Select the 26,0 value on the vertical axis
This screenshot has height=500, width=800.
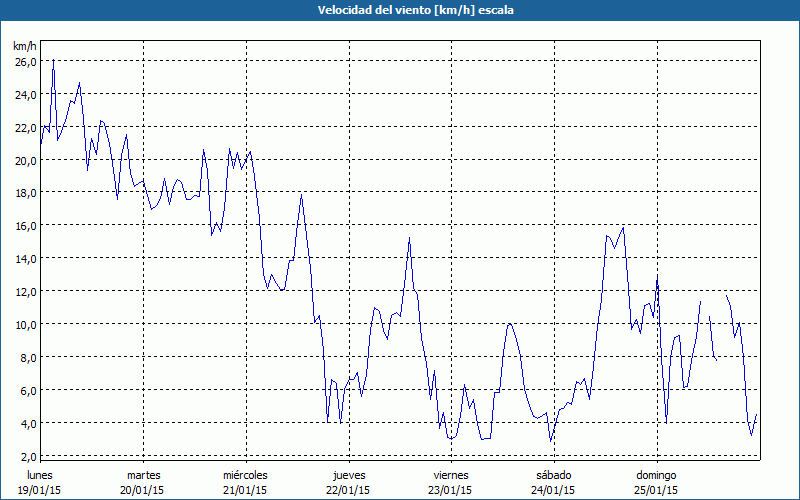click(25, 62)
